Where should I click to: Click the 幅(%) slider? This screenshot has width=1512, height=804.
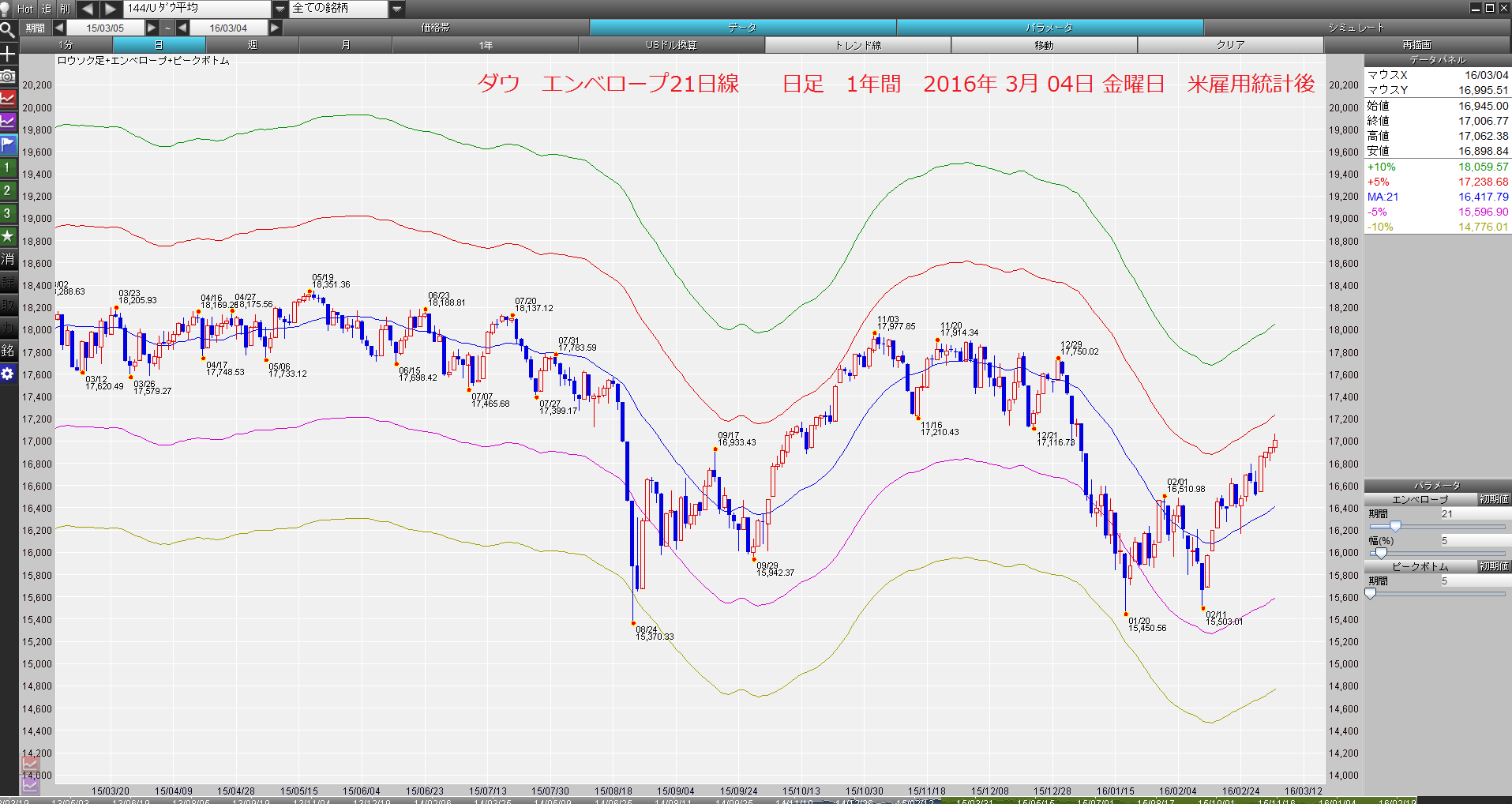[x=1437, y=553]
